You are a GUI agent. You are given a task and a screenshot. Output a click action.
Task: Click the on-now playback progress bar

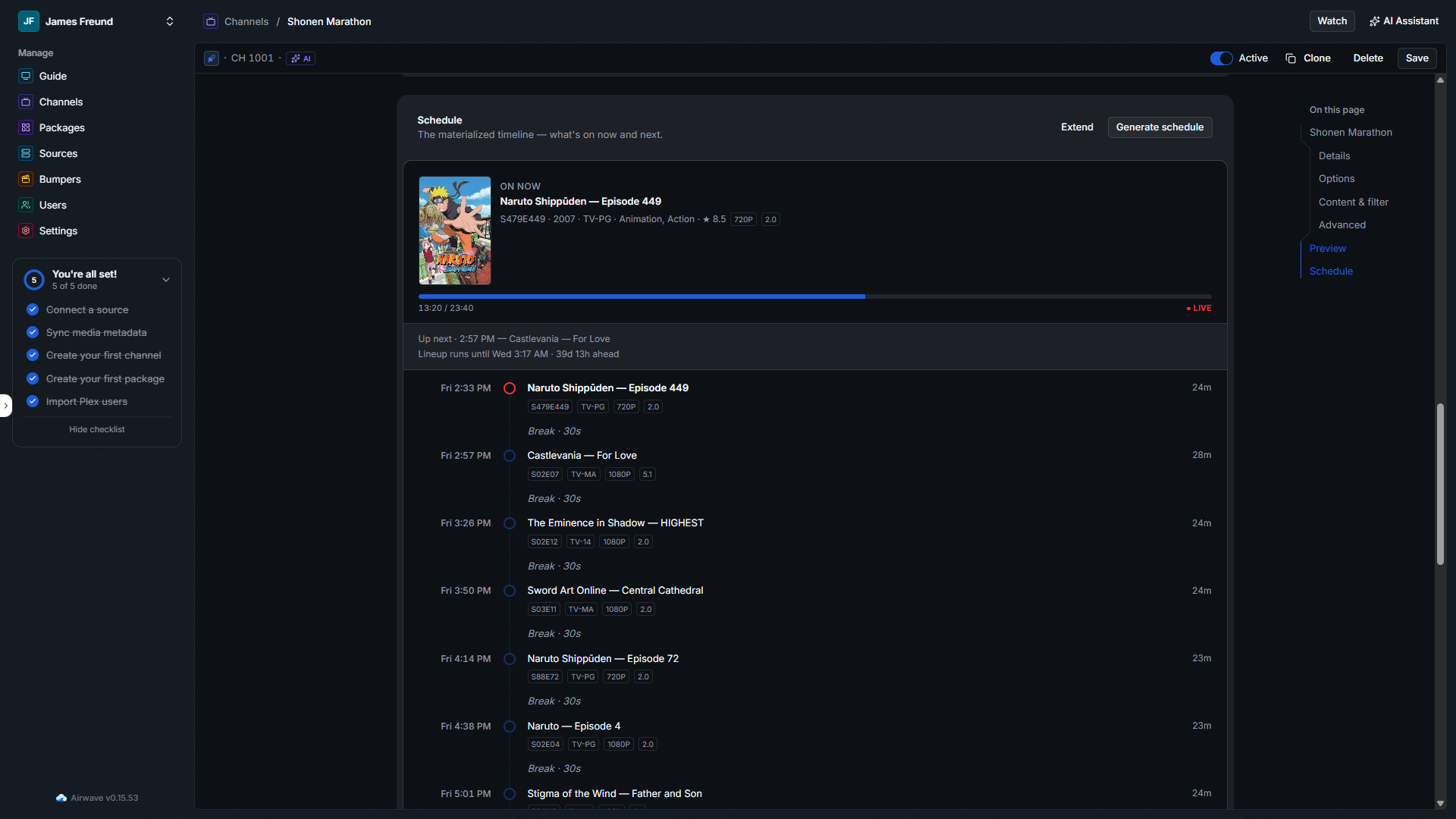[814, 297]
